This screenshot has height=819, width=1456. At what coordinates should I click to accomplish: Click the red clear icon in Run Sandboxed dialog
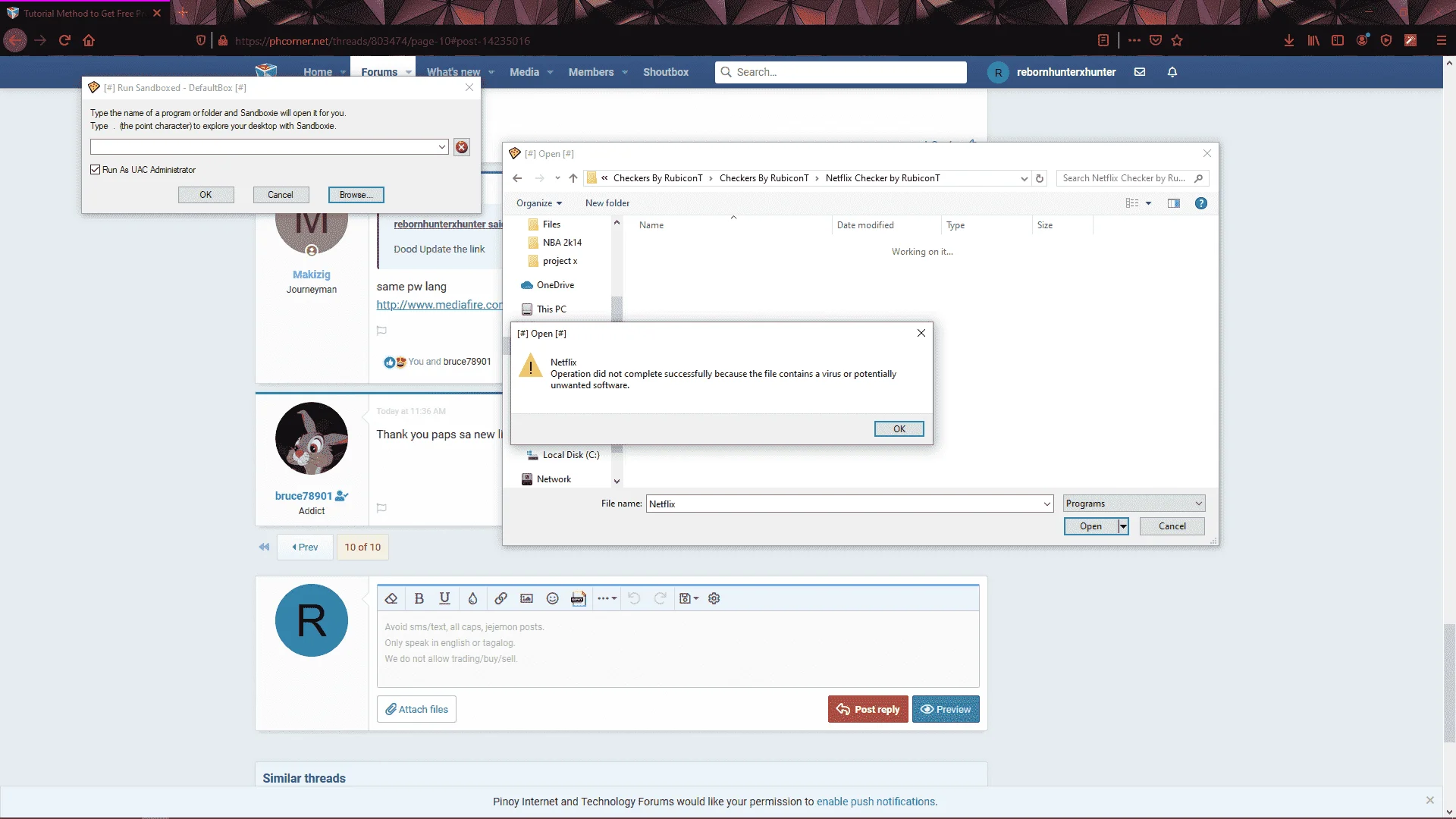coord(462,147)
